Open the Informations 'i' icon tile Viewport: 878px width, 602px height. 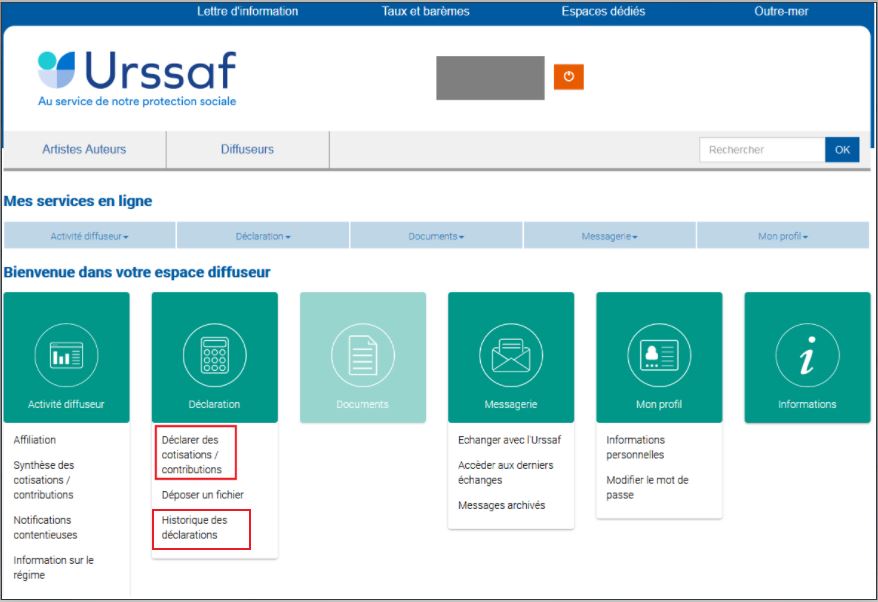tap(807, 357)
